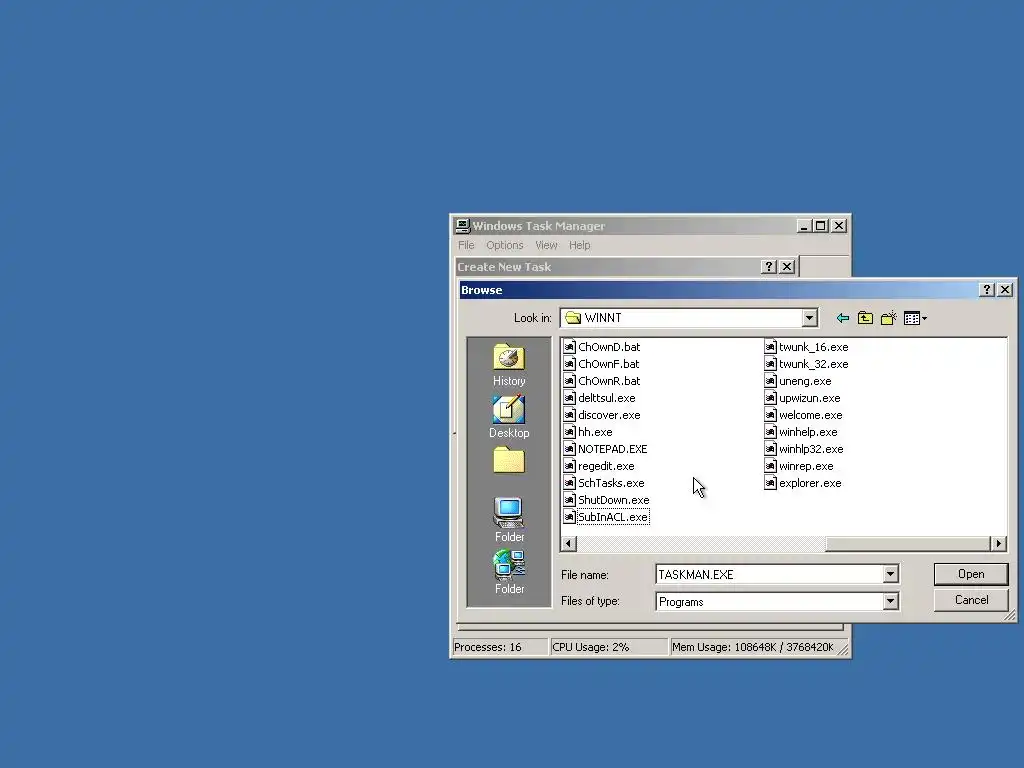Click the Task Manager title bar icon
The height and width of the screenshot is (768, 1024).
[x=462, y=226]
